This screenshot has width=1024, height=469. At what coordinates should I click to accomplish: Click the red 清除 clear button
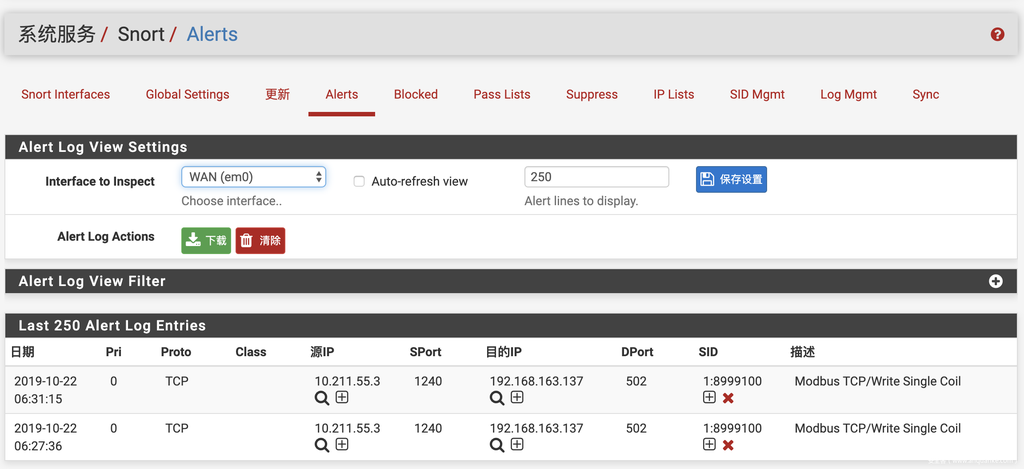click(260, 240)
